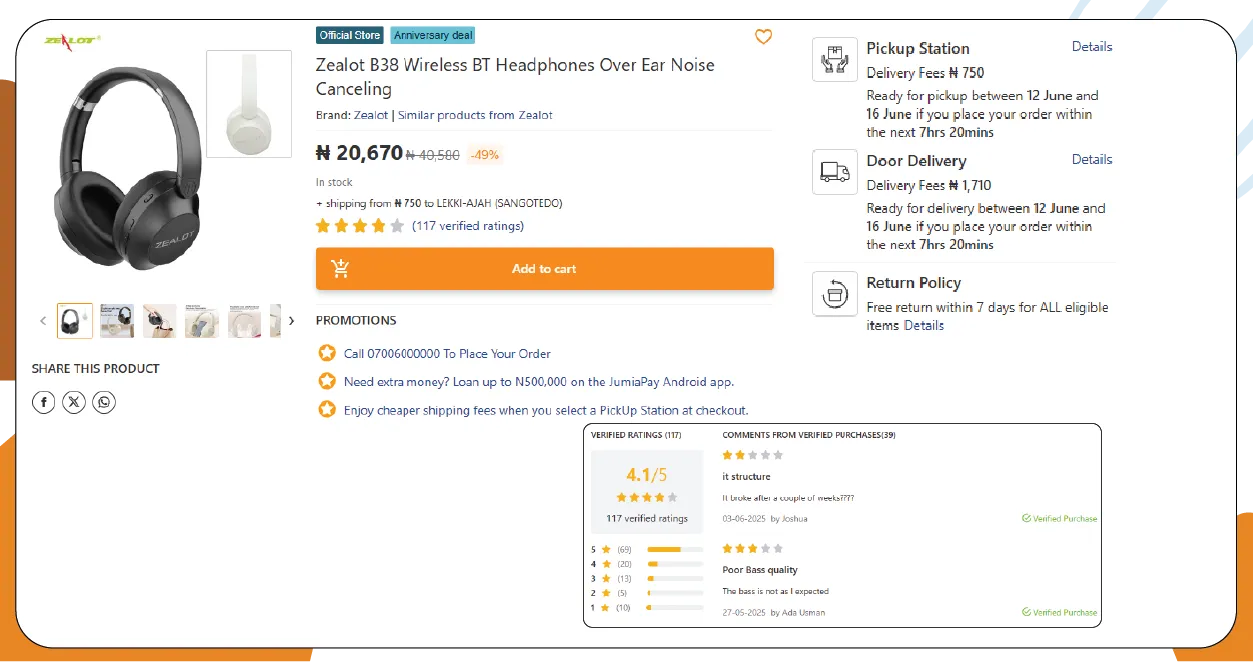Click the Return Policy box icon
The image size is (1253, 662).
coord(835,293)
